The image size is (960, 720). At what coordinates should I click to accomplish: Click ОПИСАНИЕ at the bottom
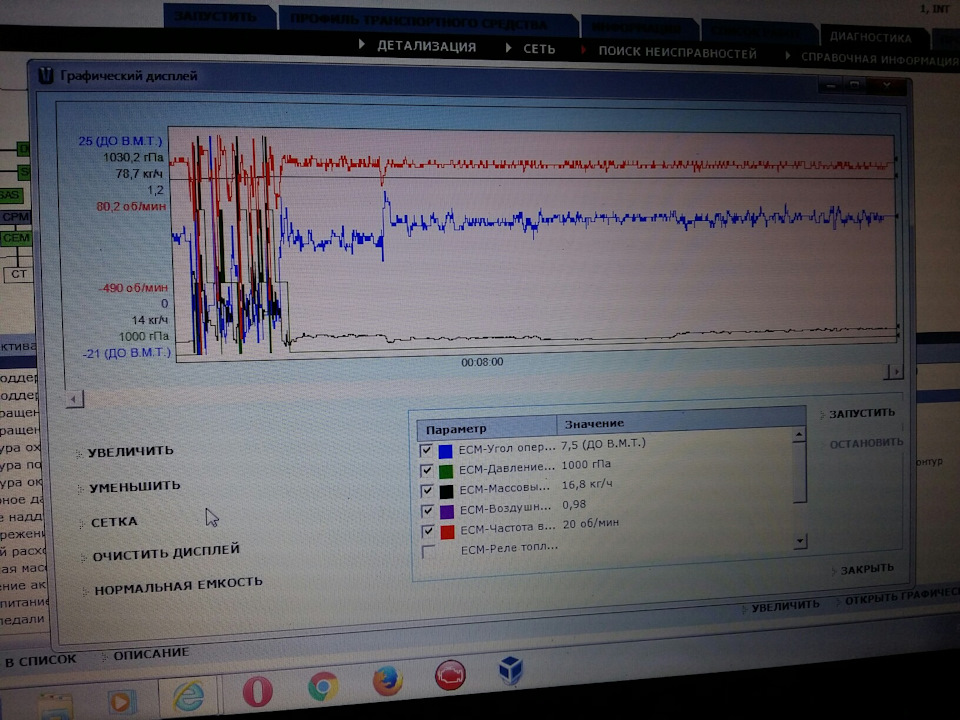151,654
